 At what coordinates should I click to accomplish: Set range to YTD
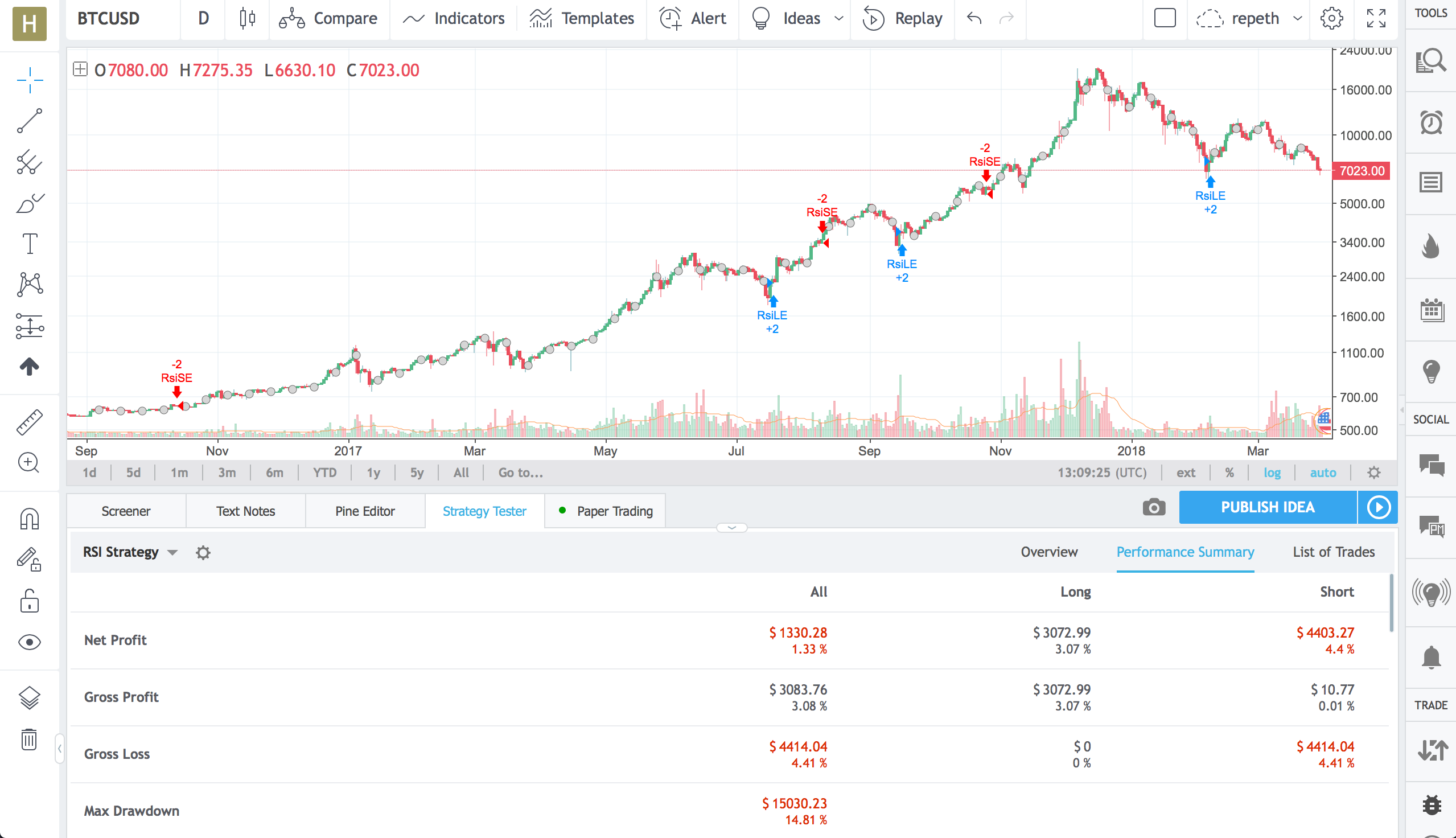point(324,473)
